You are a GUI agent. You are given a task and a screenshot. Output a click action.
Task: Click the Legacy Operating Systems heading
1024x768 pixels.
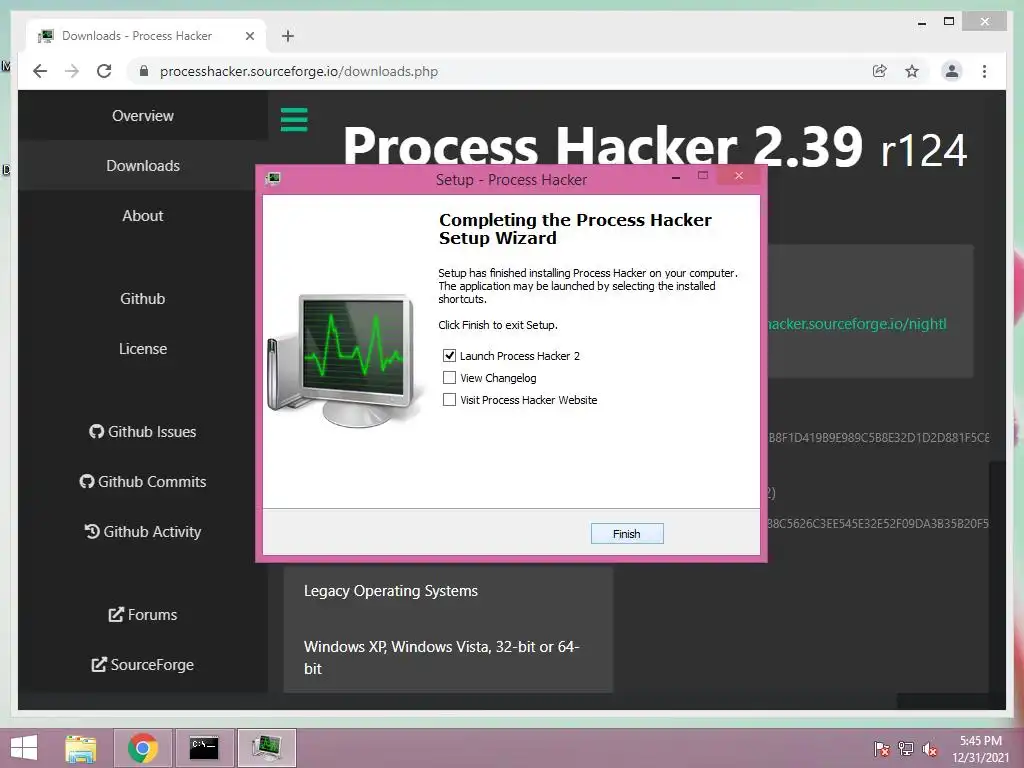point(391,591)
